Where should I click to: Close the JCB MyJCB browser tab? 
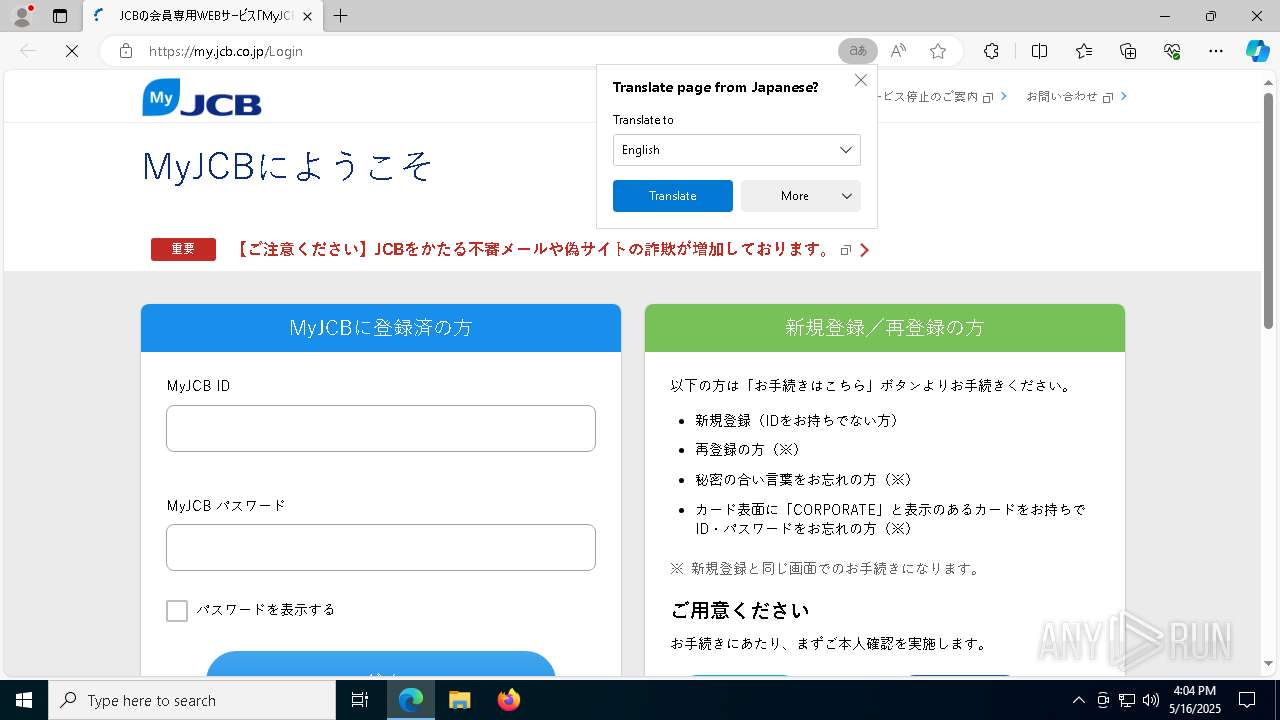click(307, 16)
